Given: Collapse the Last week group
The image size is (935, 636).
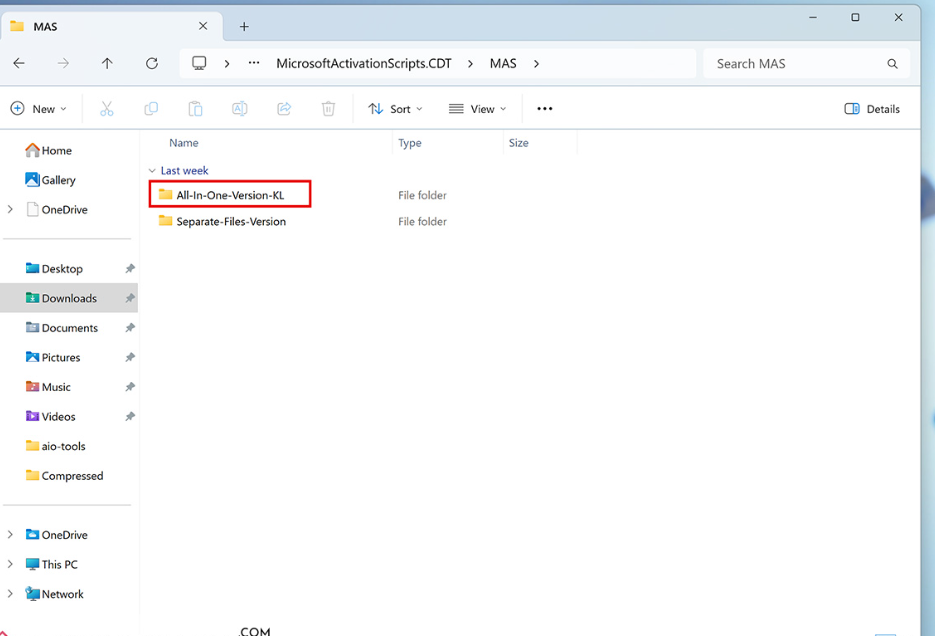Looking at the screenshot, I should click(152, 171).
